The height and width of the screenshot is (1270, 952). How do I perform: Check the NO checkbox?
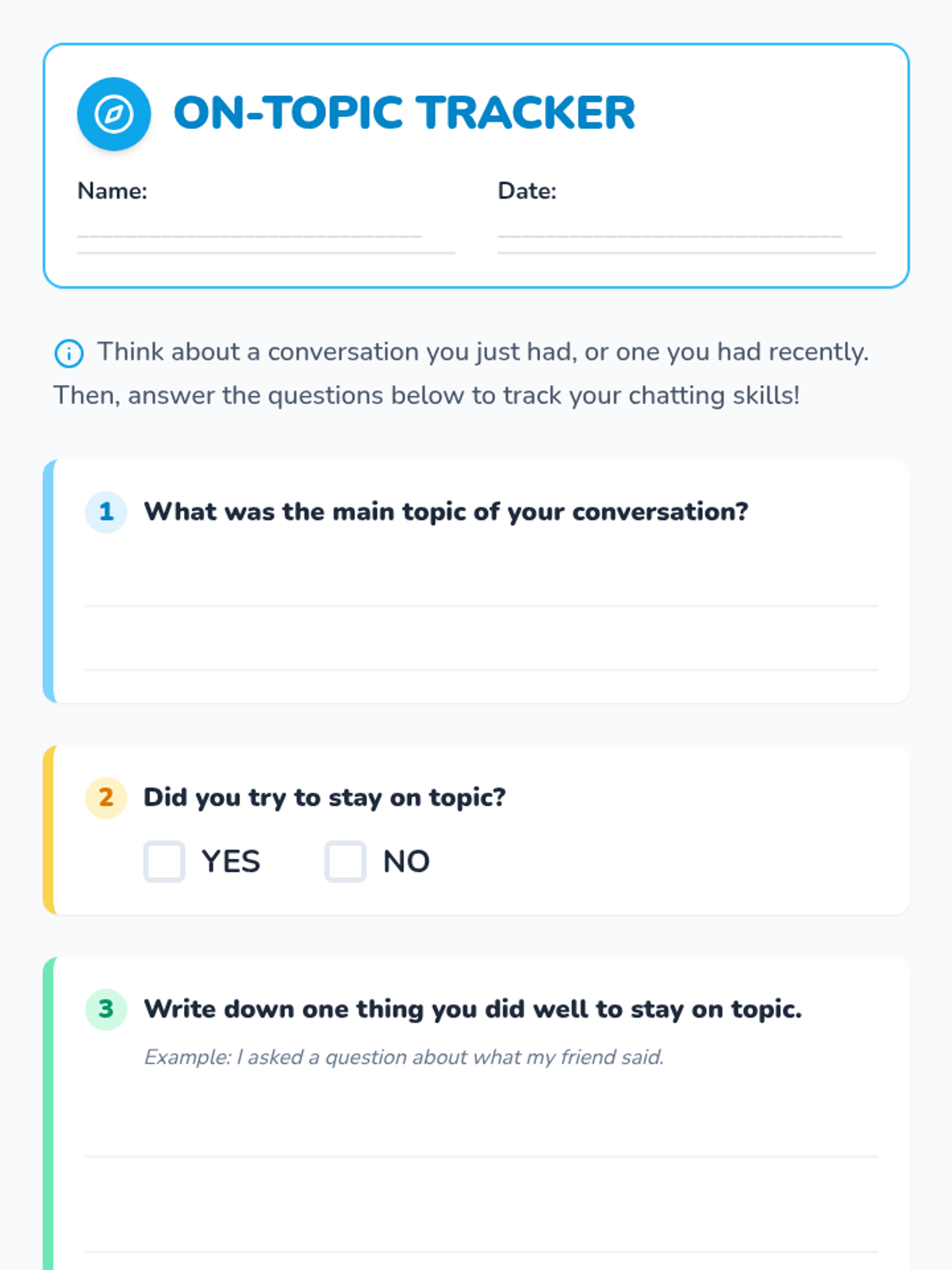345,861
